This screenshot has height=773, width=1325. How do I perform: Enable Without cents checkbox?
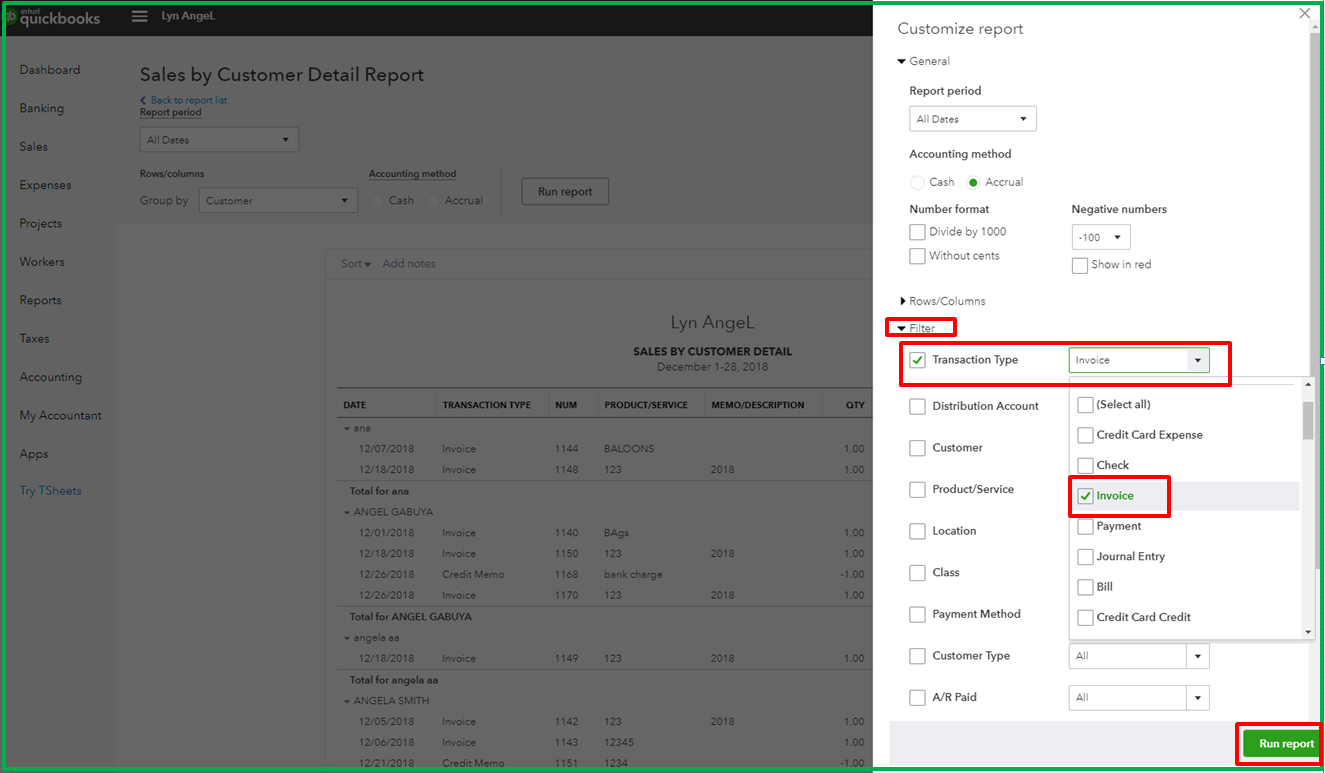(917, 256)
